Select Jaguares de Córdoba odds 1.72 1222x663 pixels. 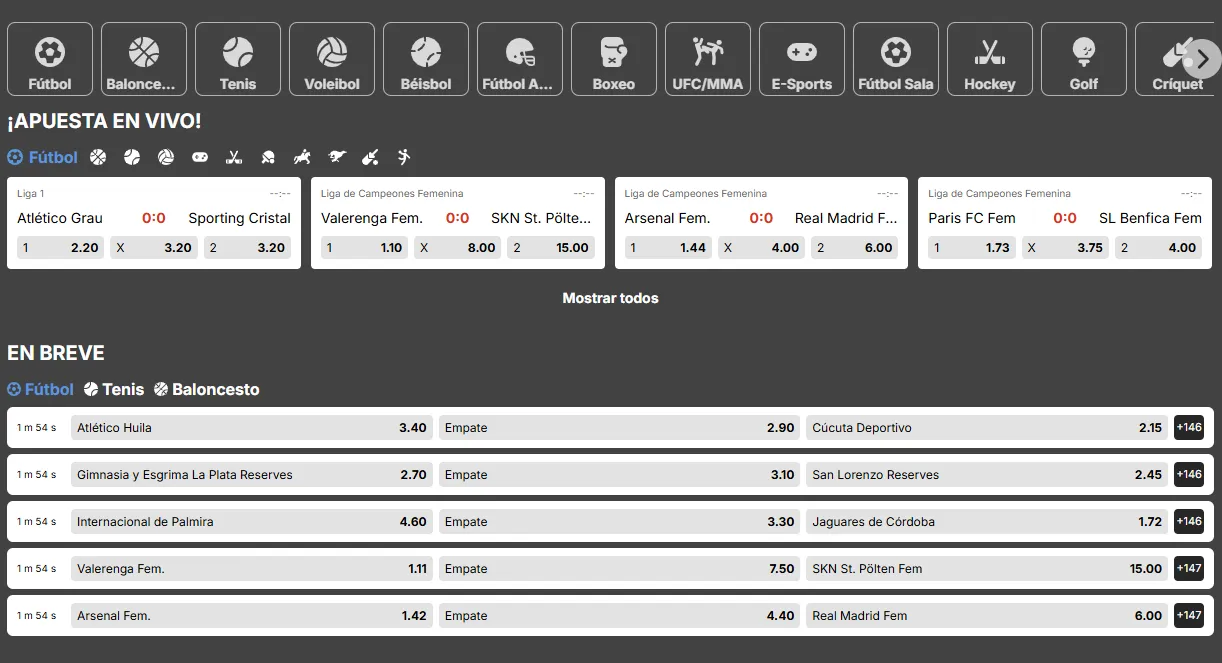tap(986, 521)
